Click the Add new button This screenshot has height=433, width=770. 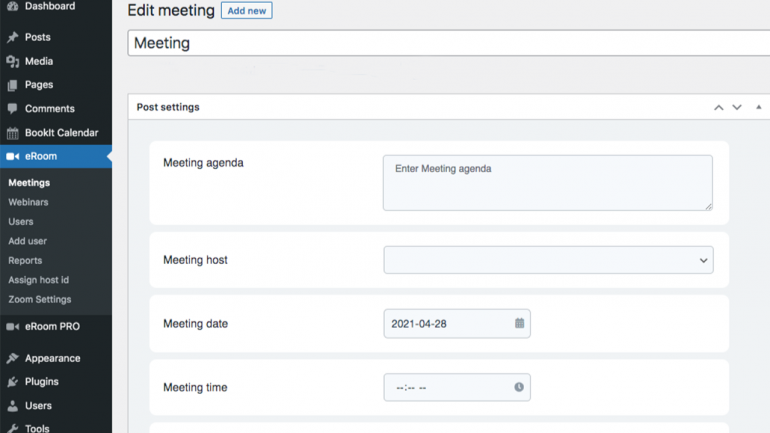[x=247, y=11]
